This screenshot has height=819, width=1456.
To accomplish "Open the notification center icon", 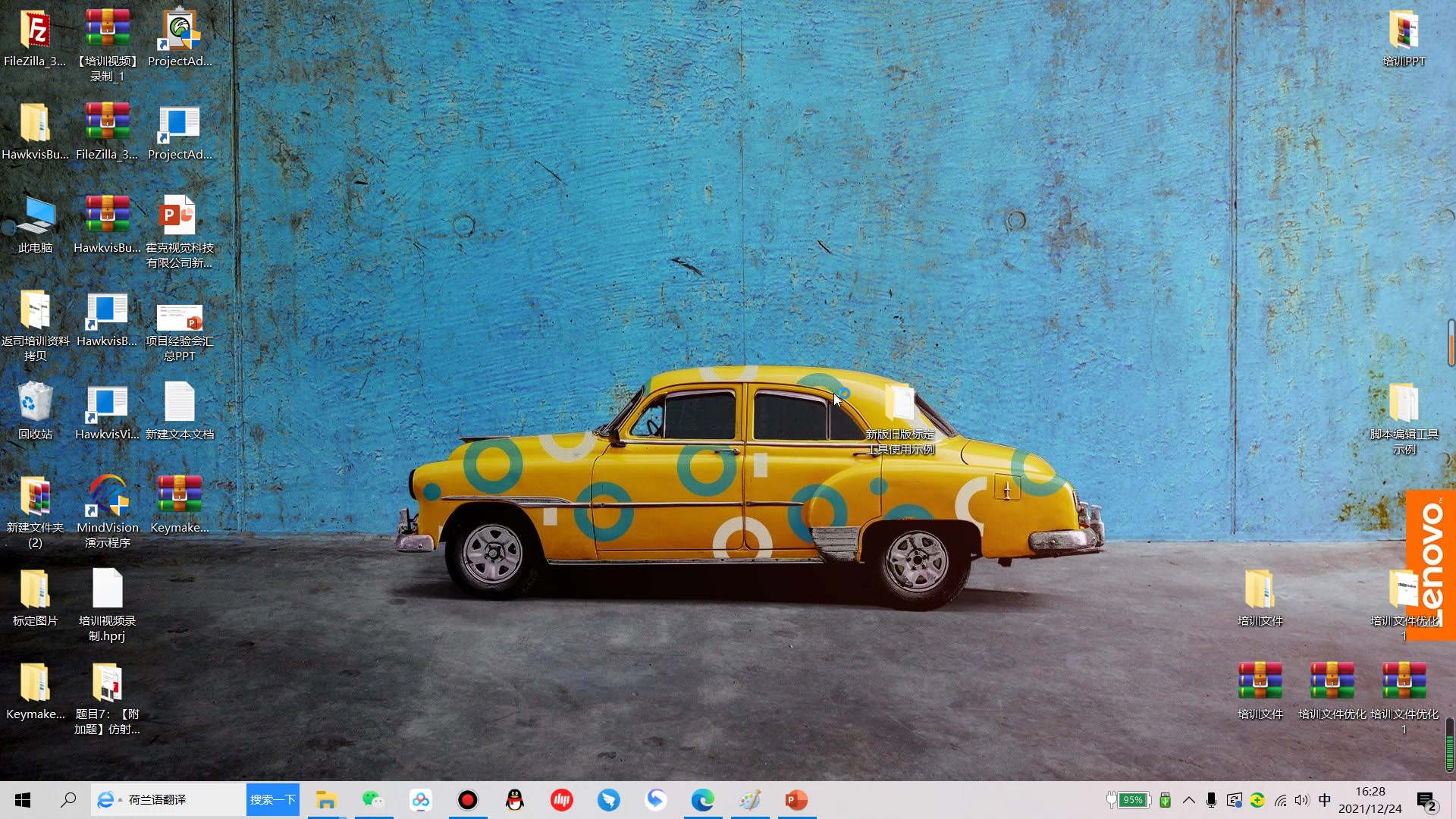I will pos(1428,801).
